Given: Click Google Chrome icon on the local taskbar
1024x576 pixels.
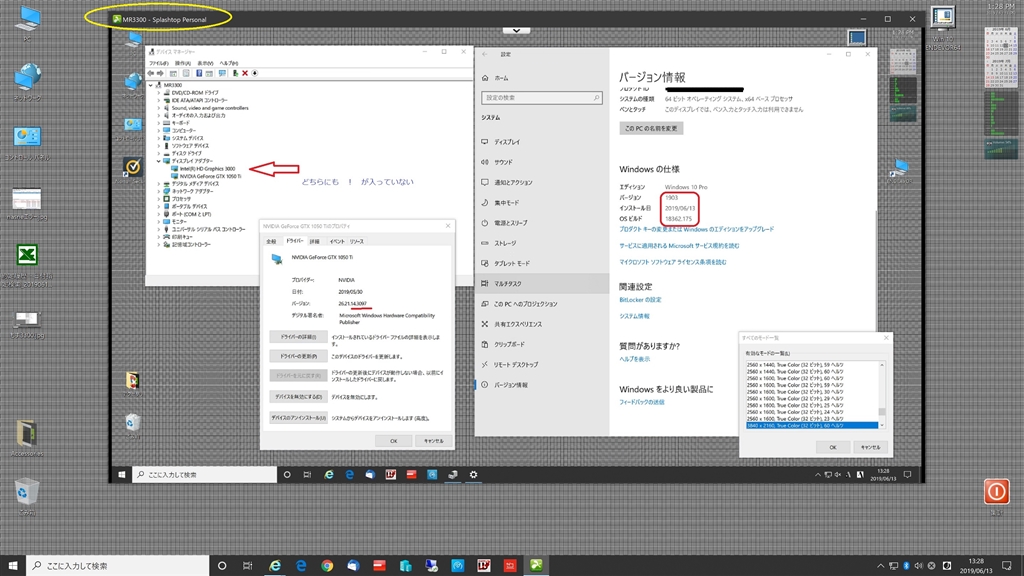Looking at the screenshot, I should 327,566.
